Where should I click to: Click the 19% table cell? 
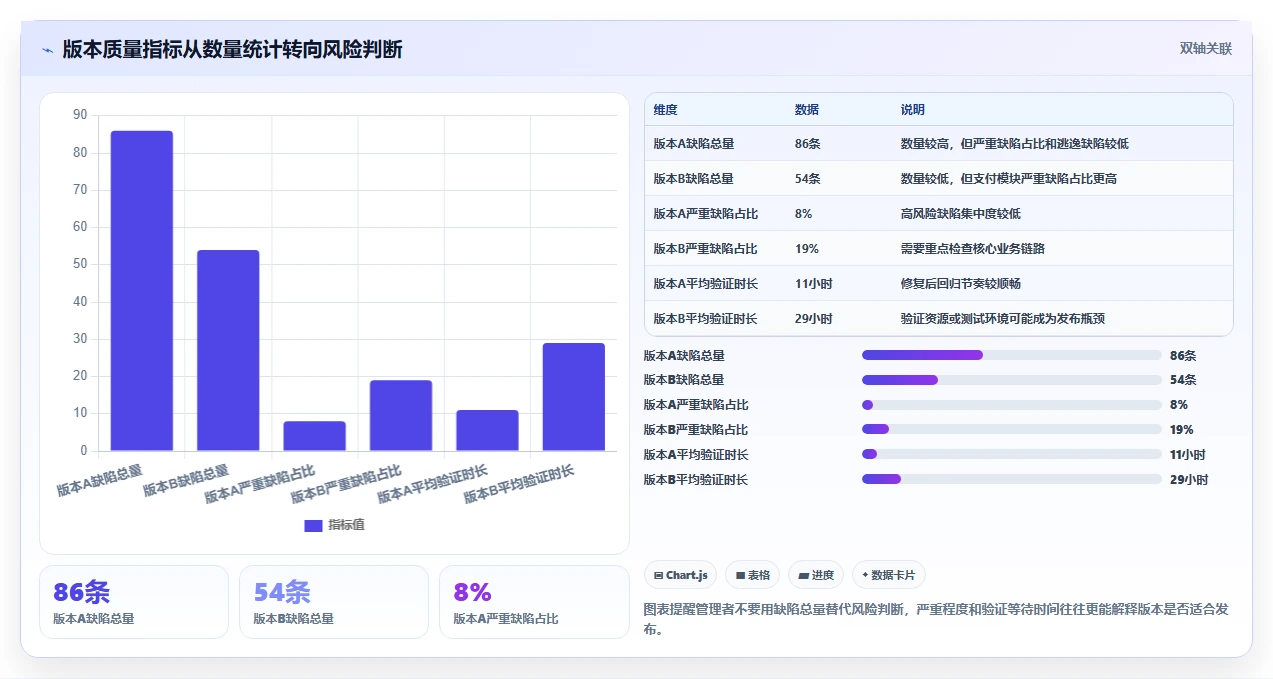(807, 249)
